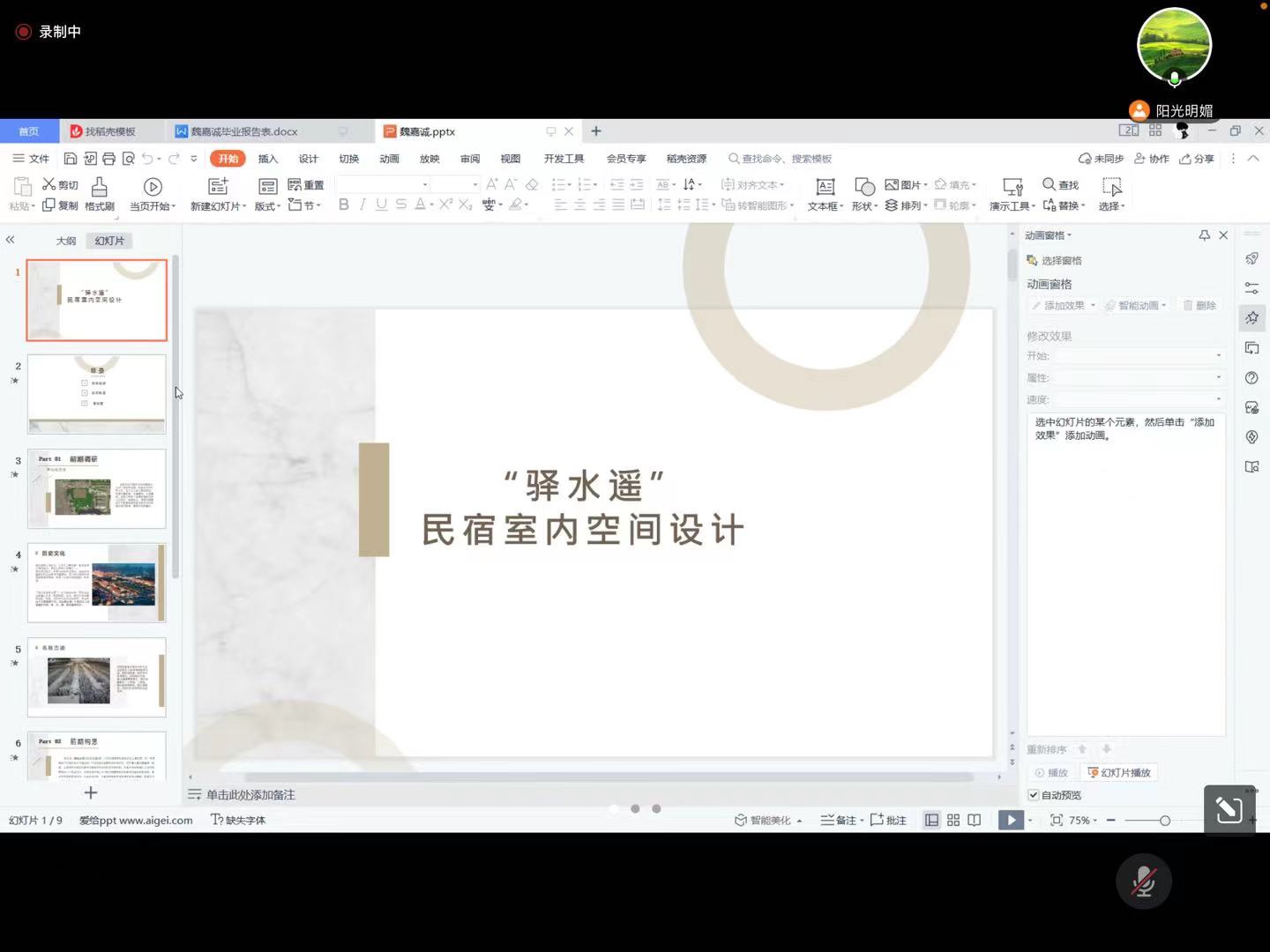Insert a text box via 文本框 icon
Viewport: 1270px width, 952px height.
(825, 187)
